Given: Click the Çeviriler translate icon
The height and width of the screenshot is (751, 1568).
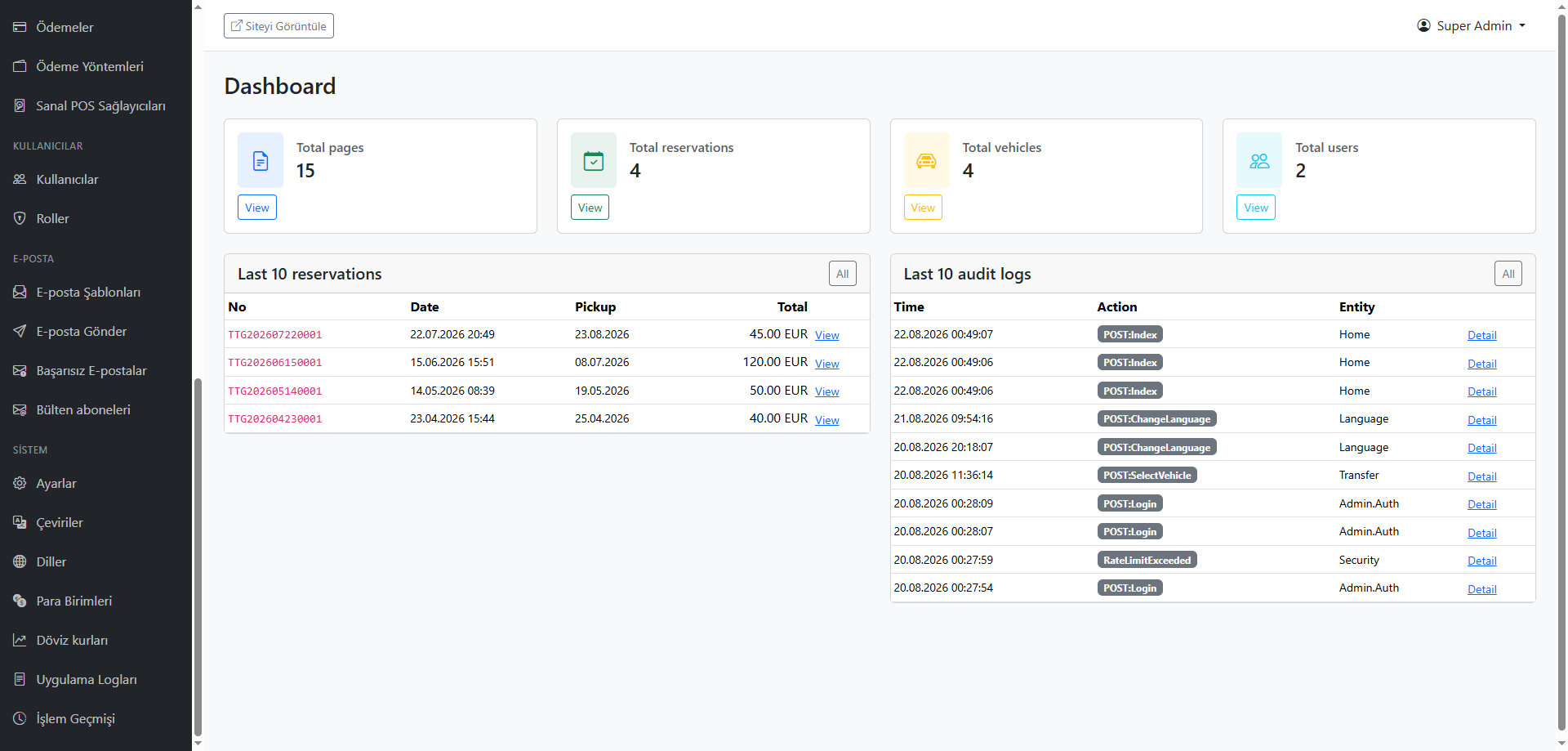Looking at the screenshot, I should pos(20,522).
